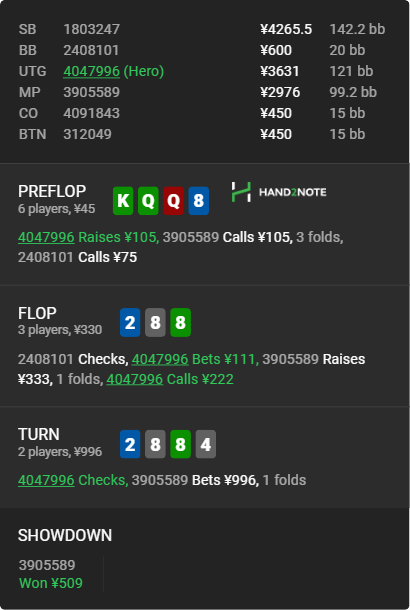Select MP player 3905589 in seat list
The width and height of the screenshot is (410, 610).
(91, 92)
